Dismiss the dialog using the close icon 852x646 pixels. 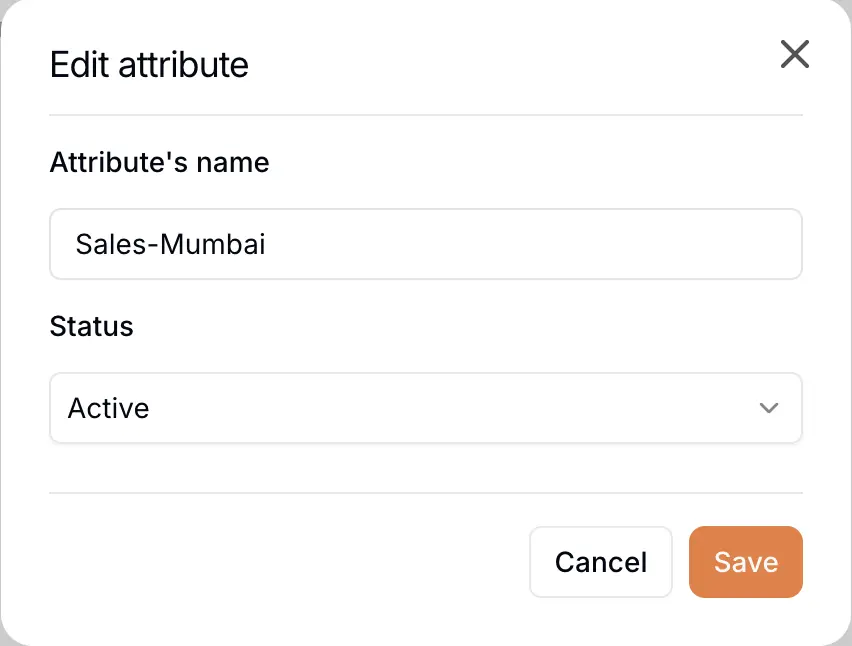[795, 55]
